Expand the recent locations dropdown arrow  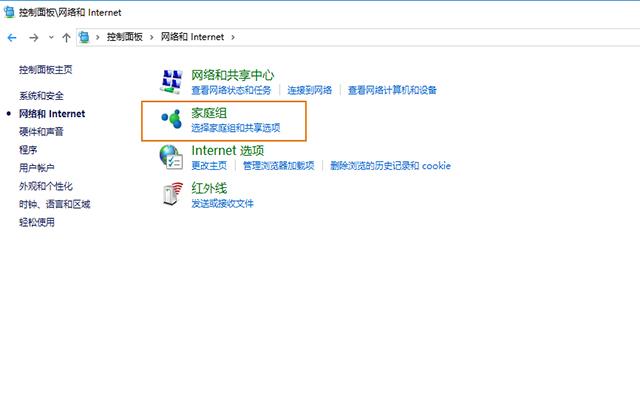[x=50, y=37]
